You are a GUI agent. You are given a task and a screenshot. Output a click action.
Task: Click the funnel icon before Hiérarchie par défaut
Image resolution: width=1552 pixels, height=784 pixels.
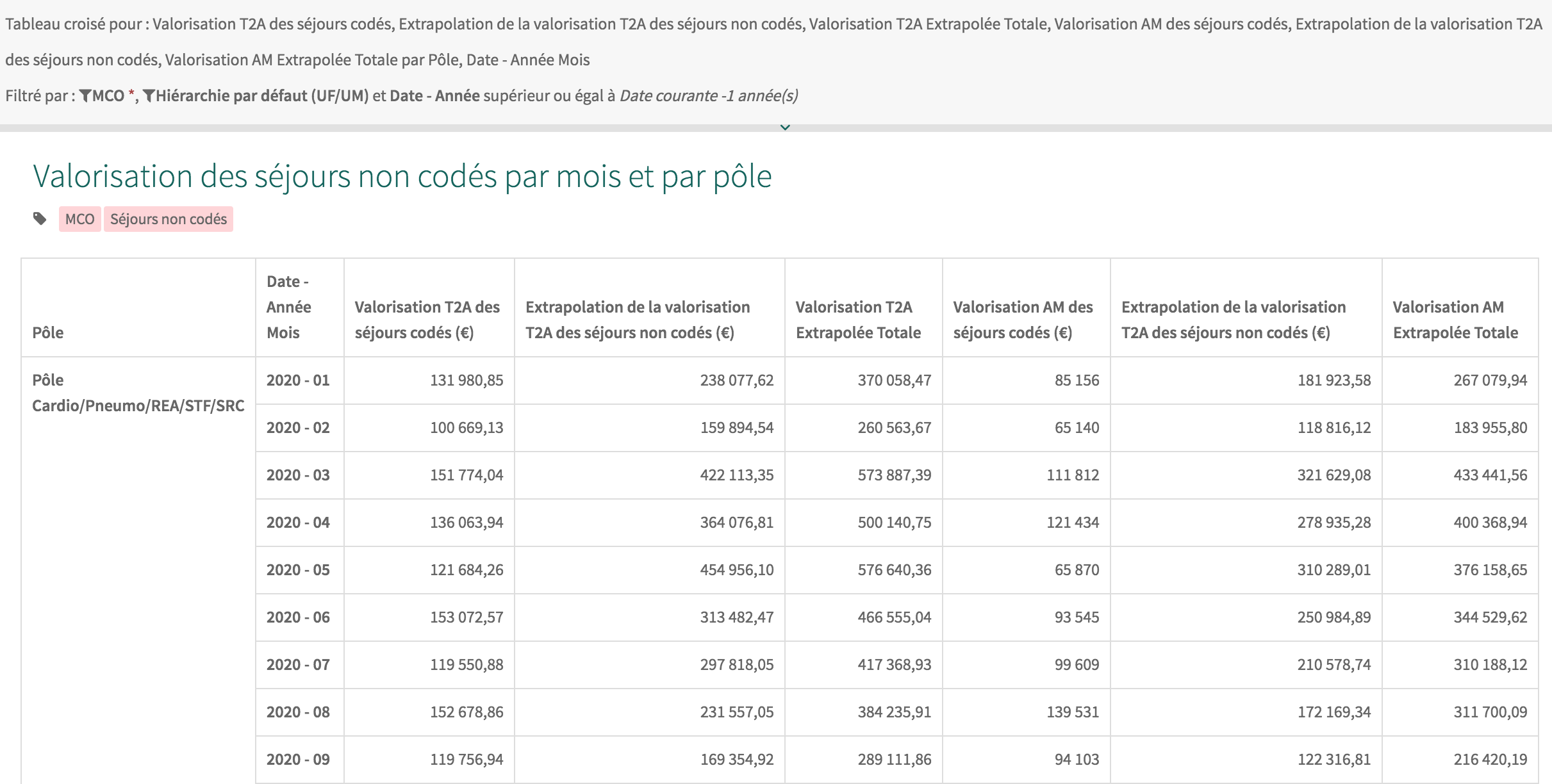[149, 96]
